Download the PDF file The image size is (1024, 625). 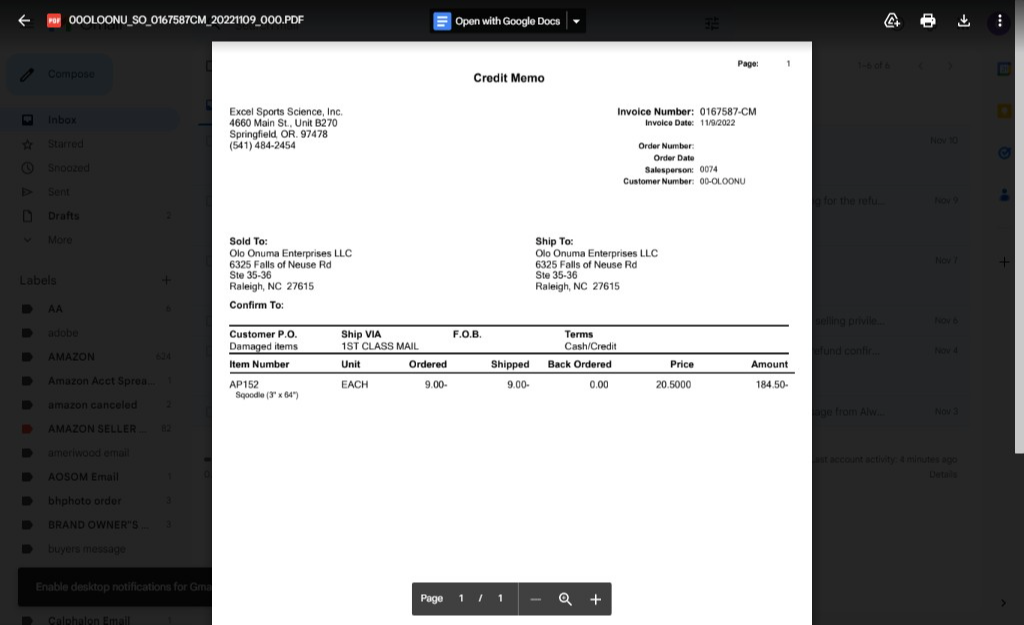click(x=963, y=21)
